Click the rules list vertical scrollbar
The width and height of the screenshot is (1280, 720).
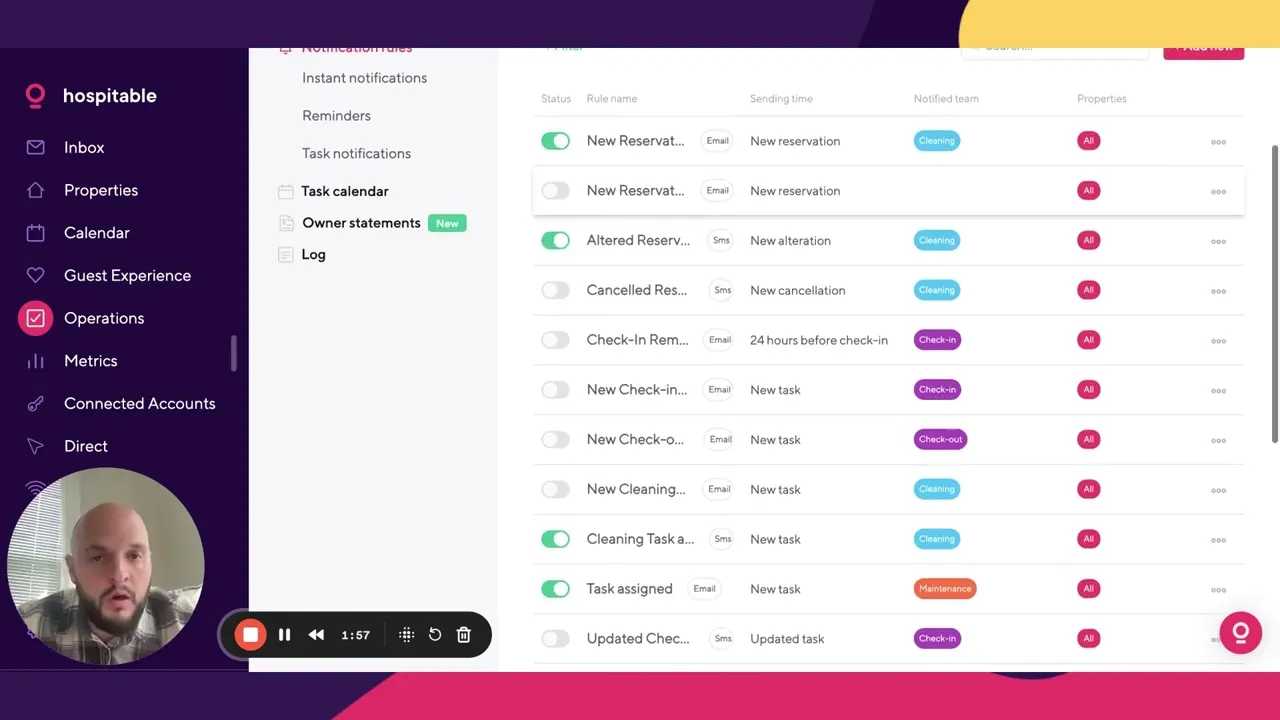pyautogui.click(x=1274, y=293)
